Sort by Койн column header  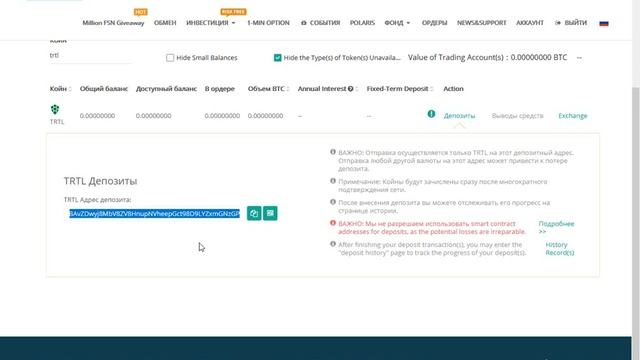[60, 89]
